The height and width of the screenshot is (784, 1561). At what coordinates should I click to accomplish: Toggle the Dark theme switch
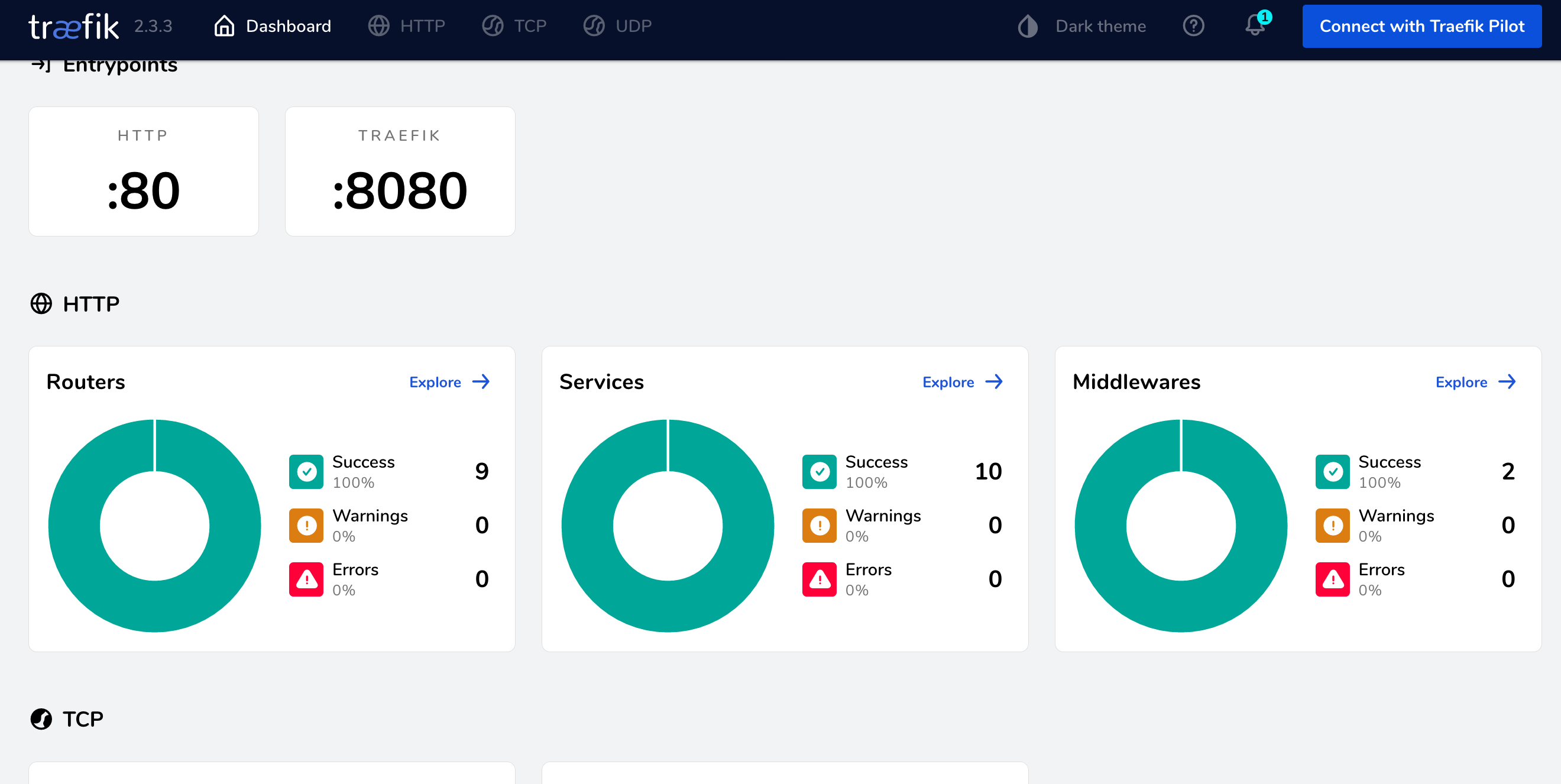pyautogui.click(x=1081, y=26)
